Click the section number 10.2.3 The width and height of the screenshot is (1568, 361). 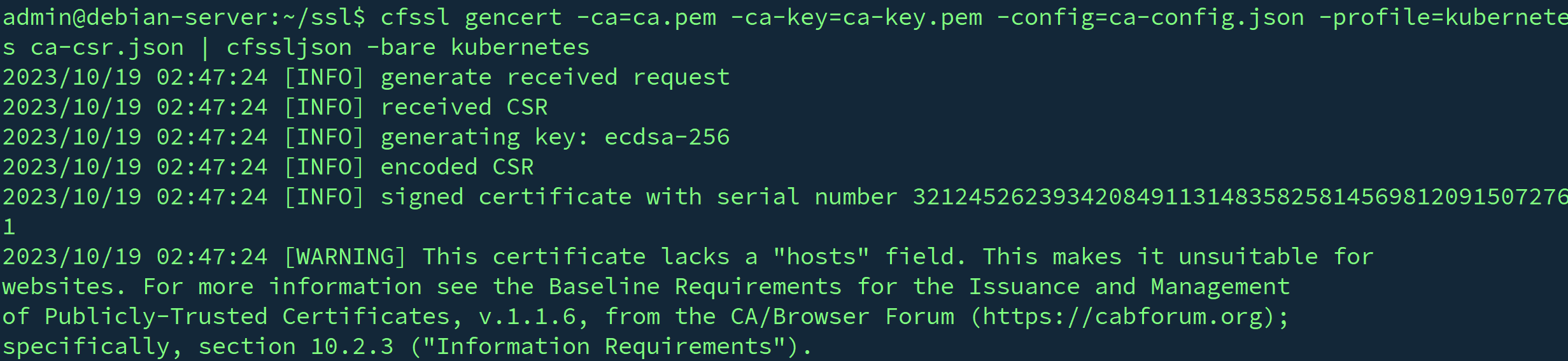click(x=352, y=346)
